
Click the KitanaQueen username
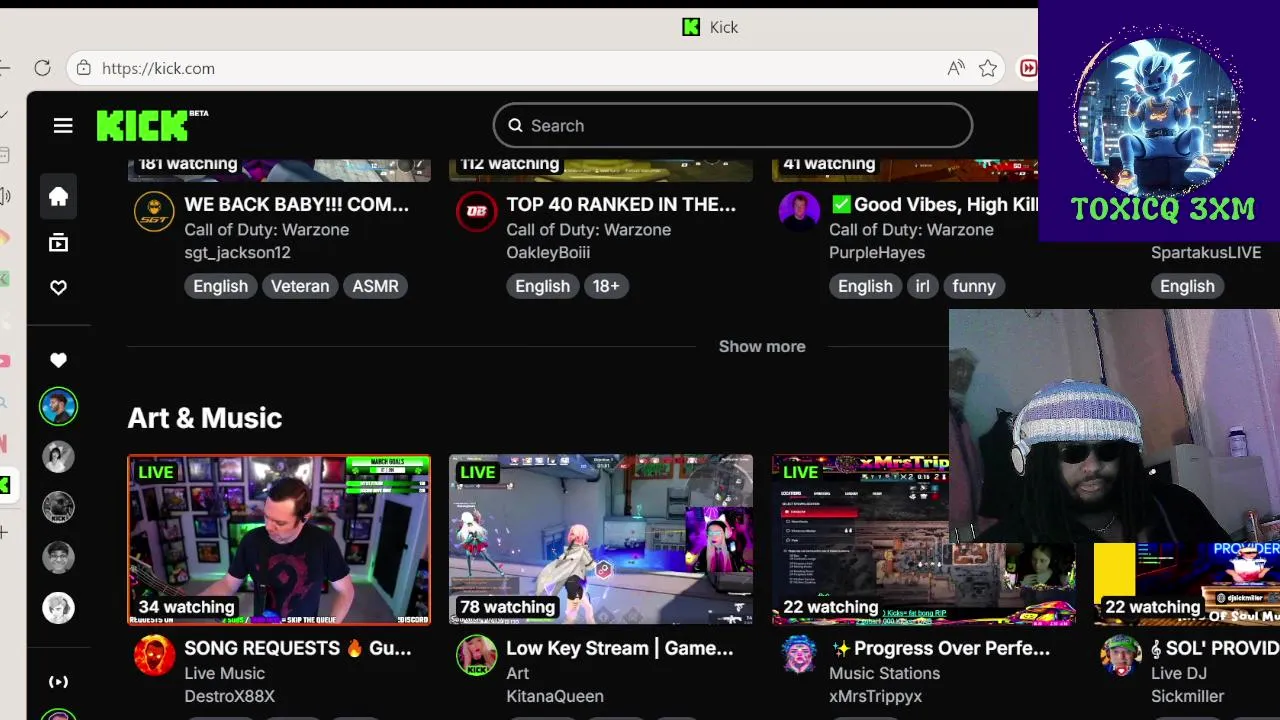(555, 696)
